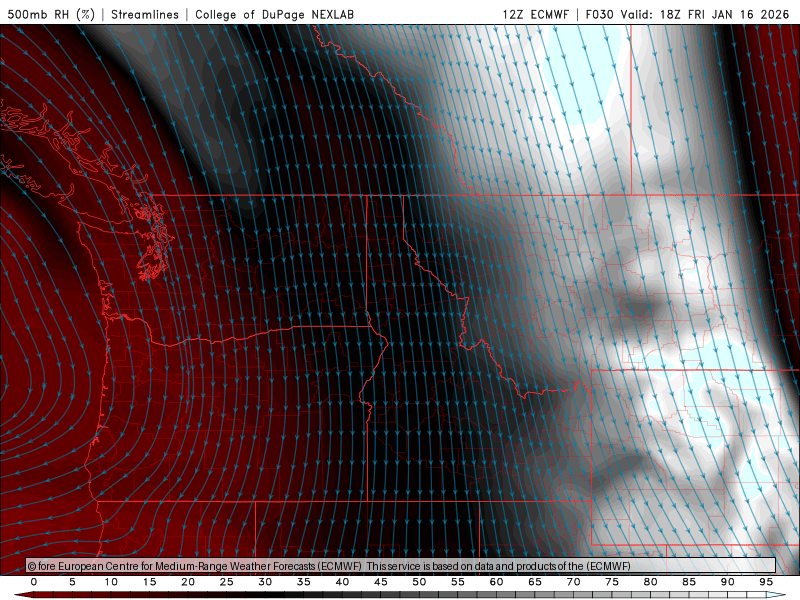Screen dimensions: 800x600
Task: Click the colorbar label '30'
Action: click(265, 582)
